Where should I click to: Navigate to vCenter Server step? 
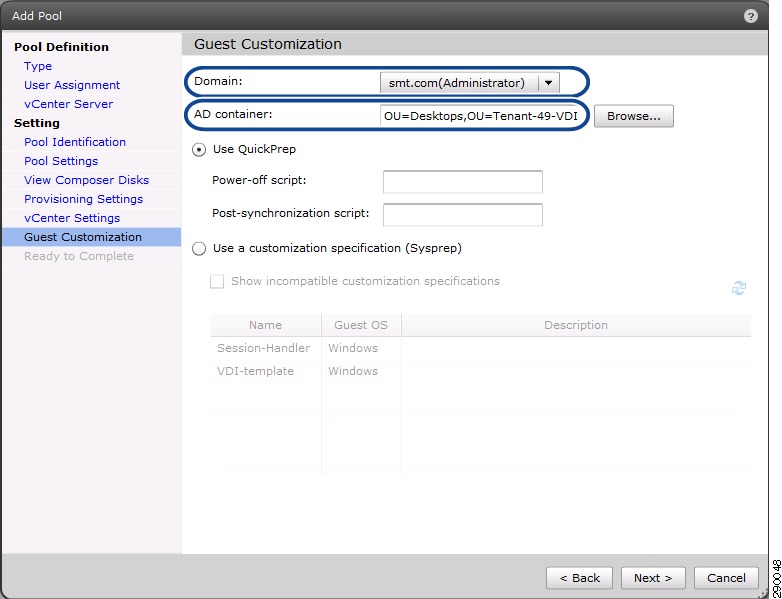coord(68,104)
